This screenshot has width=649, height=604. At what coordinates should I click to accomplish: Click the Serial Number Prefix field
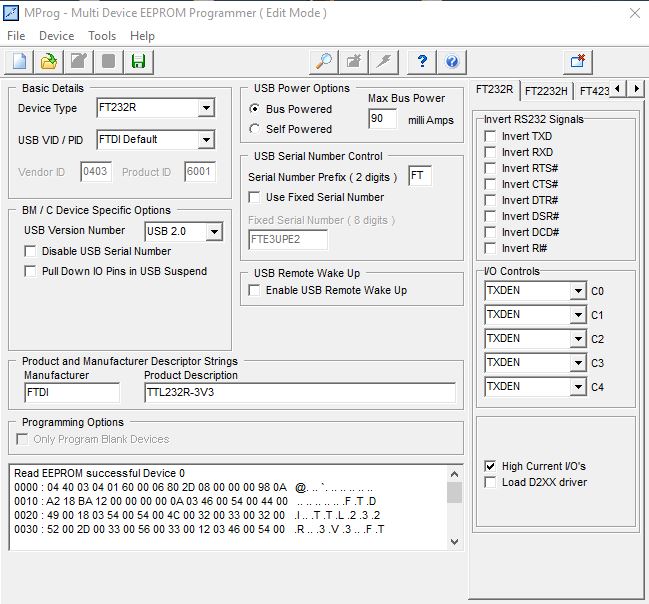[x=420, y=176]
